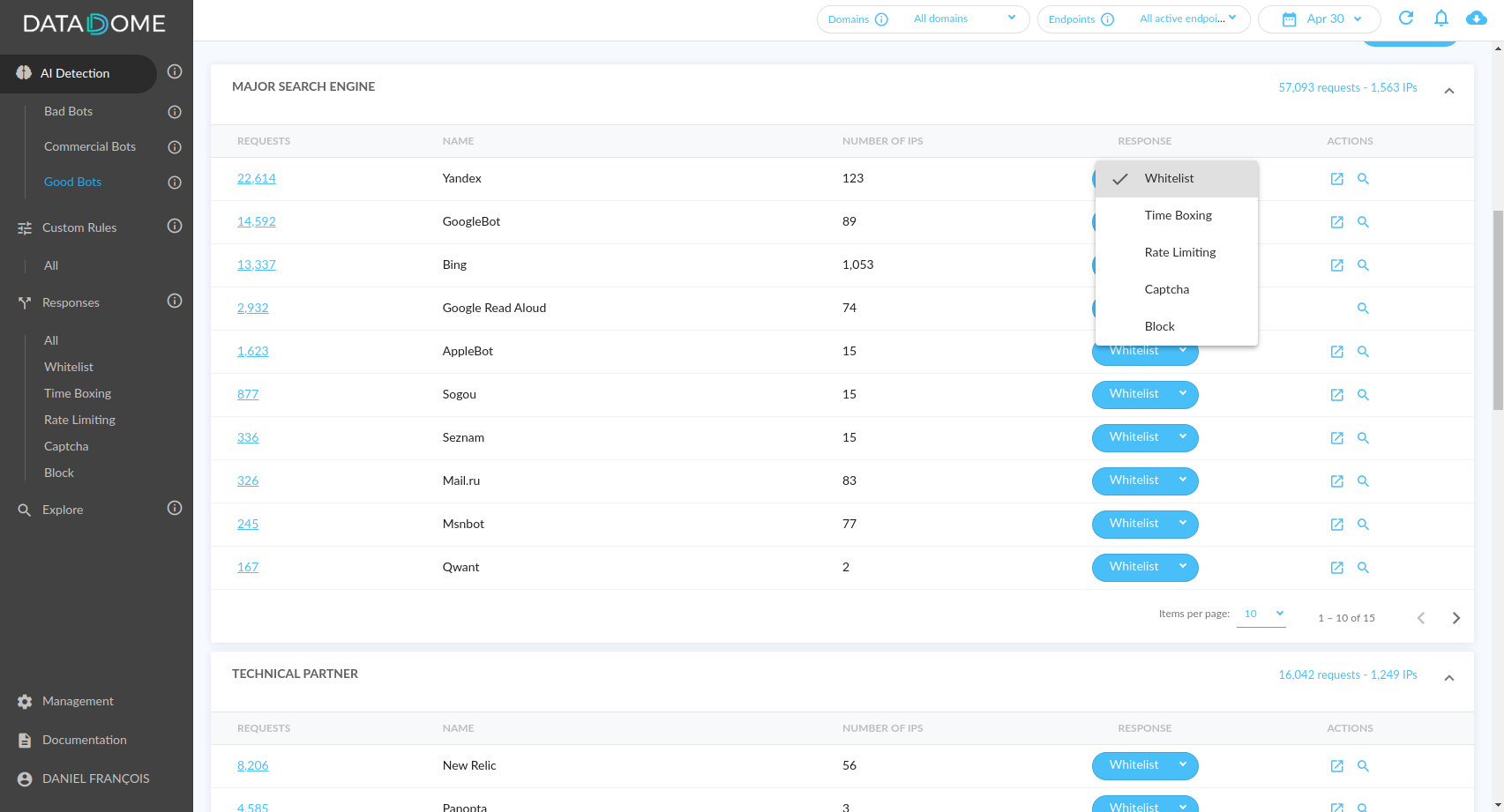Open Sogou Whitelist response dropdown
1504x812 pixels.
(x=1145, y=394)
